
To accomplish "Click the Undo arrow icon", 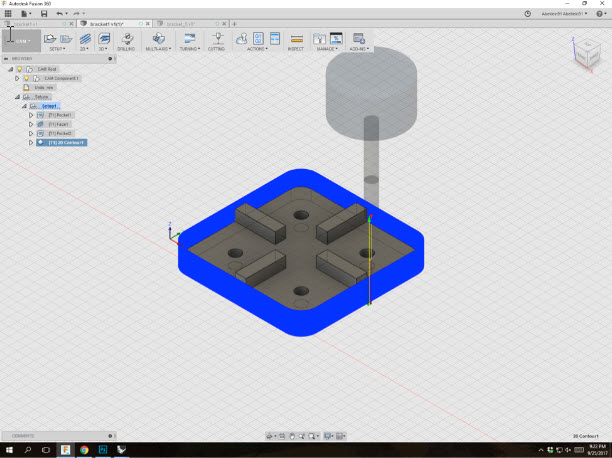I will point(61,13).
